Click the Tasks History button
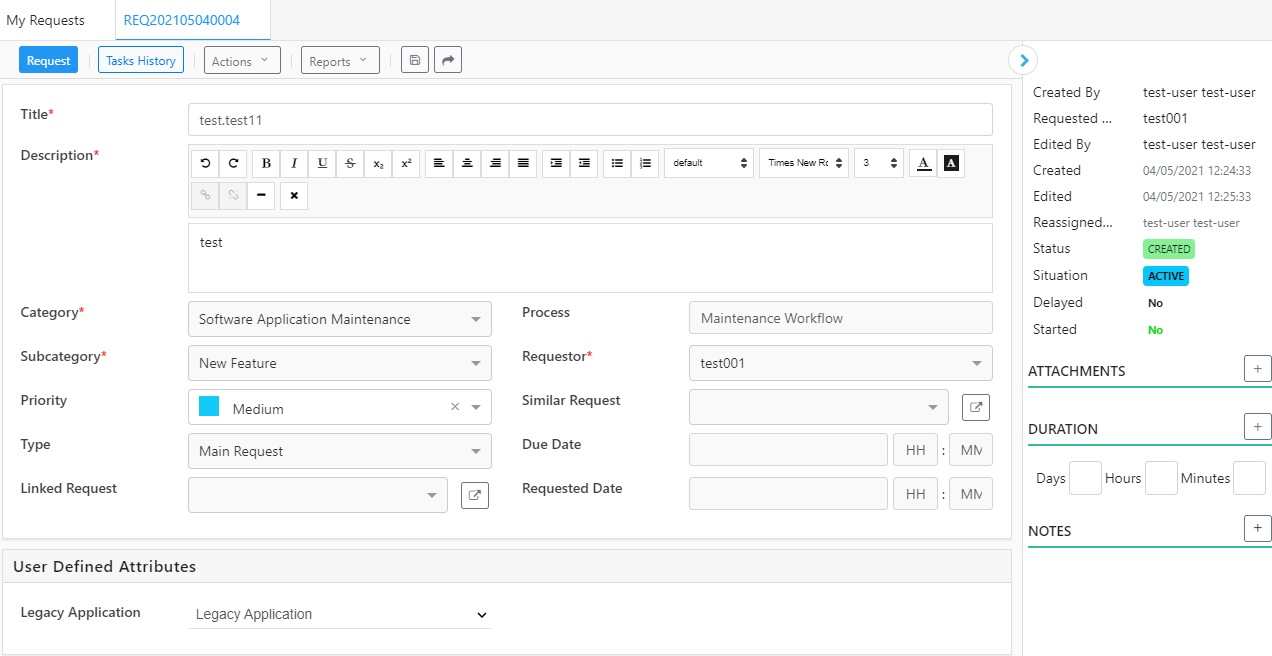The image size is (1272, 656). pos(141,61)
